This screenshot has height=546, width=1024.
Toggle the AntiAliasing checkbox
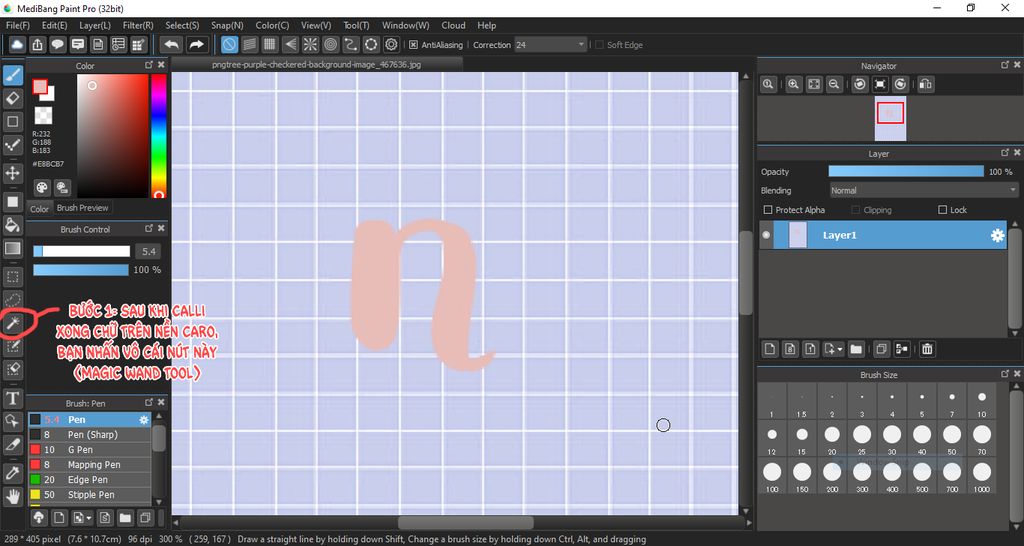click(x=413, y=45)
